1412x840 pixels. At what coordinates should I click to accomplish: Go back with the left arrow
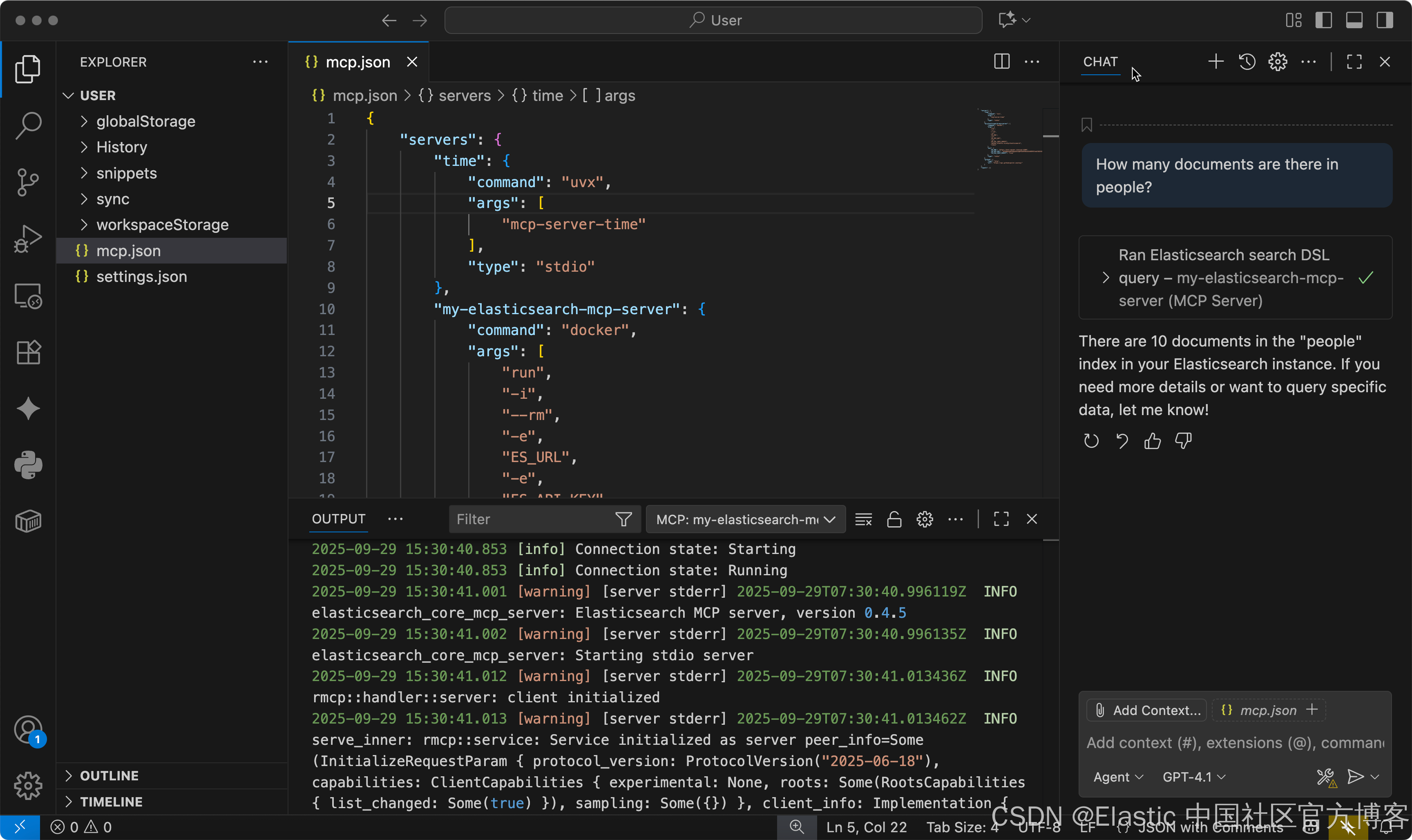tap(389, 20)
